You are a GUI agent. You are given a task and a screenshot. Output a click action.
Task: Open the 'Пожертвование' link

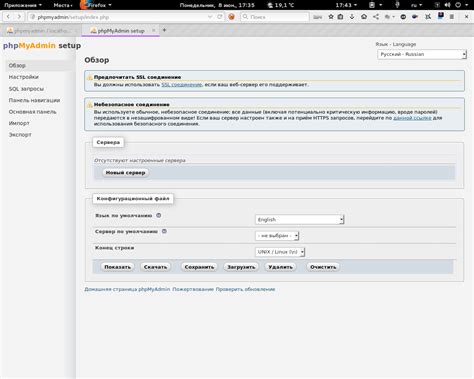pyautogui.click(x=193, y=289)
